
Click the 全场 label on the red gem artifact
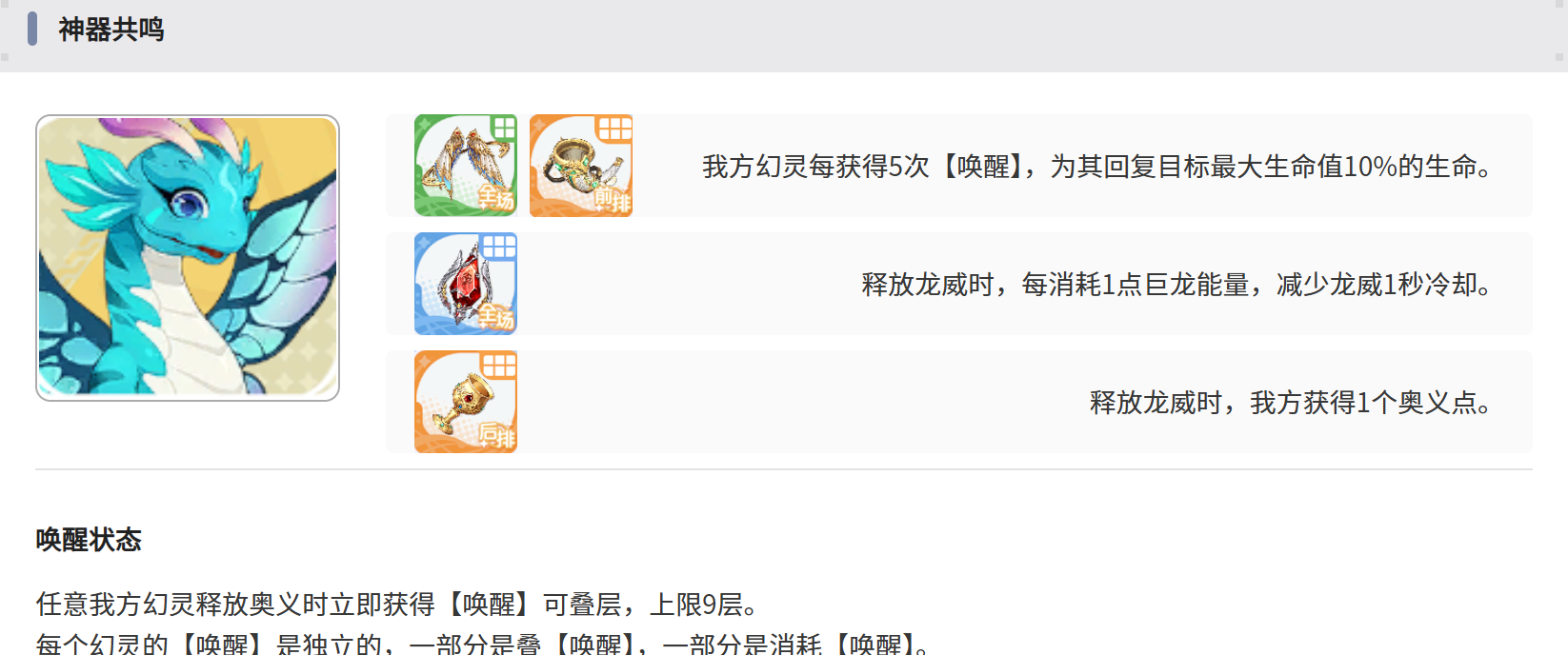[x=496, y=316]
